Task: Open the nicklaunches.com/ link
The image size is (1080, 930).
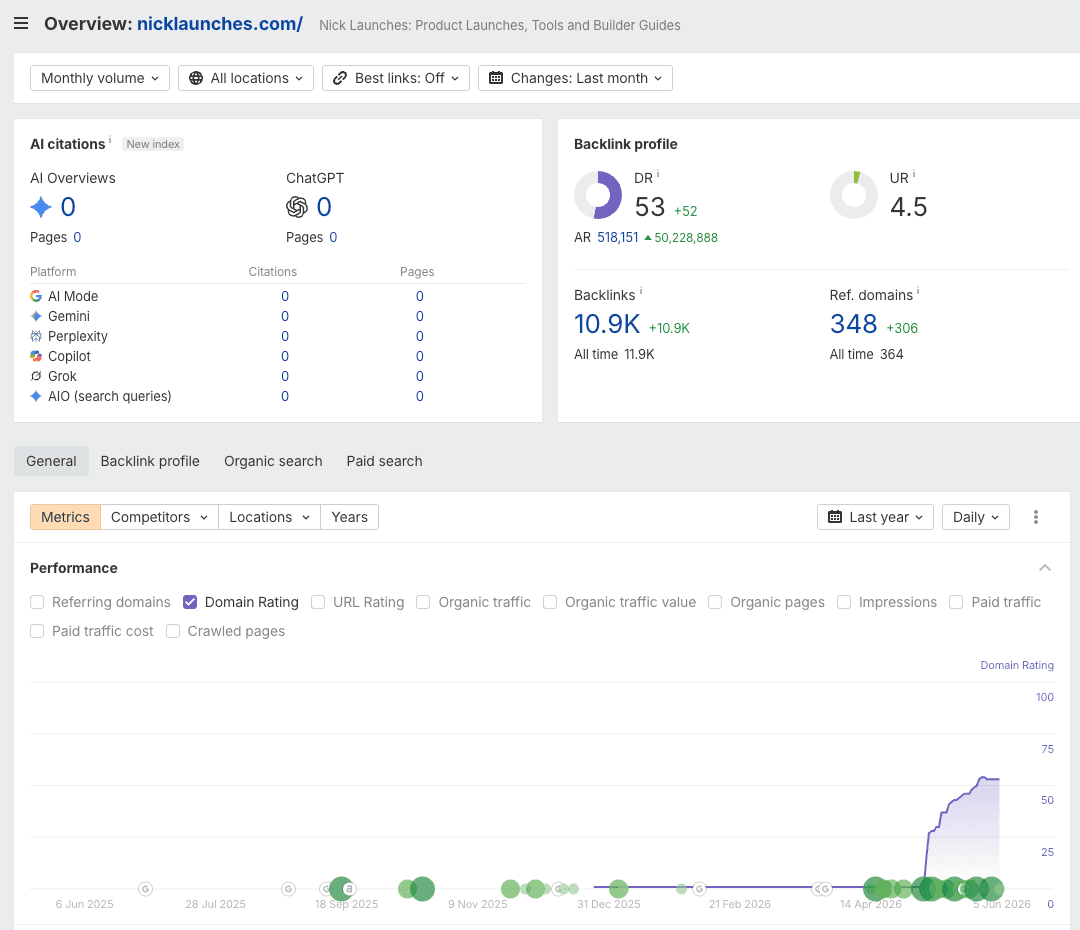Action: [x=220, y=23]
